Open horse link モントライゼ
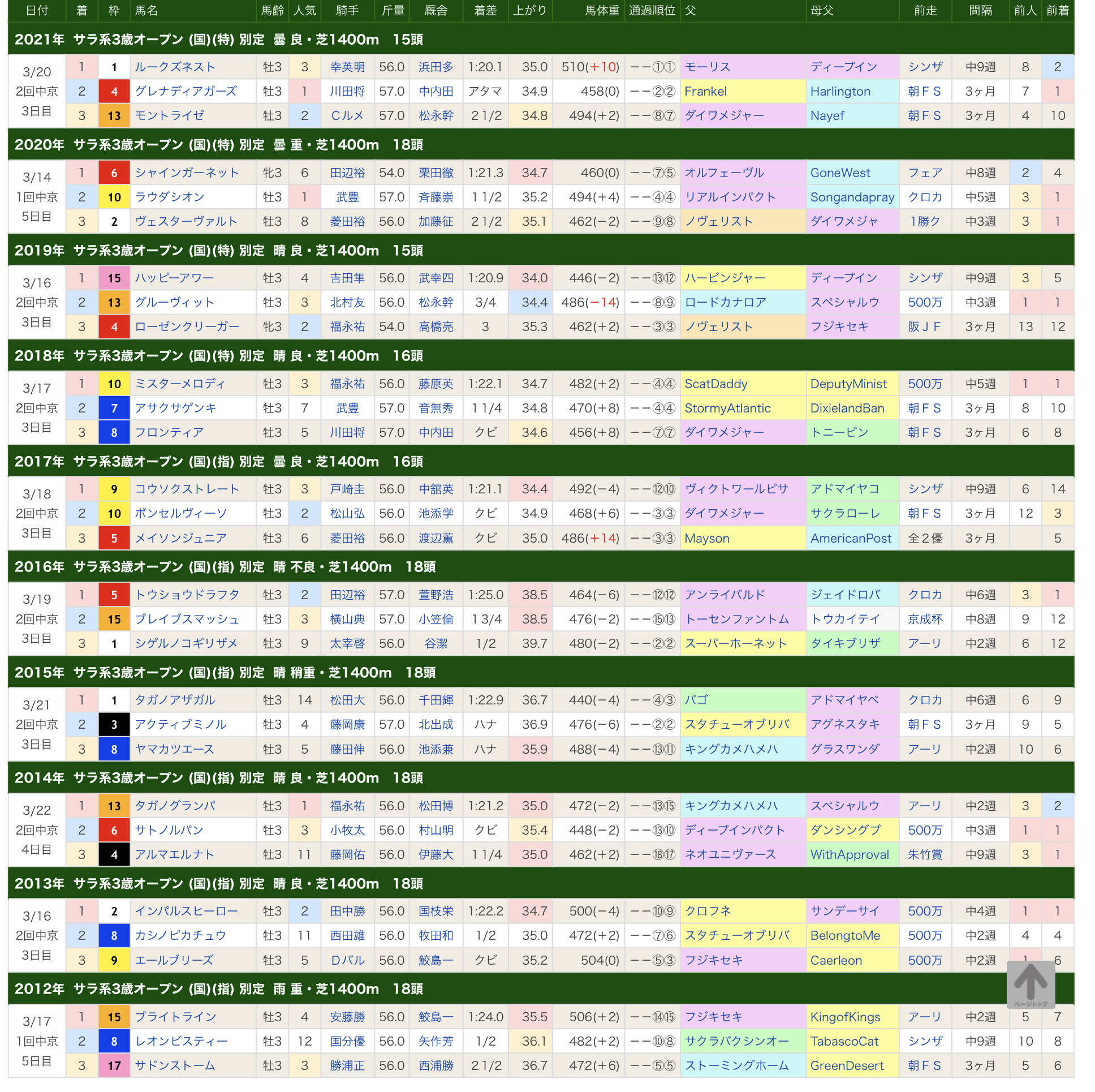 pyautogui.click(x=170, y=115)
